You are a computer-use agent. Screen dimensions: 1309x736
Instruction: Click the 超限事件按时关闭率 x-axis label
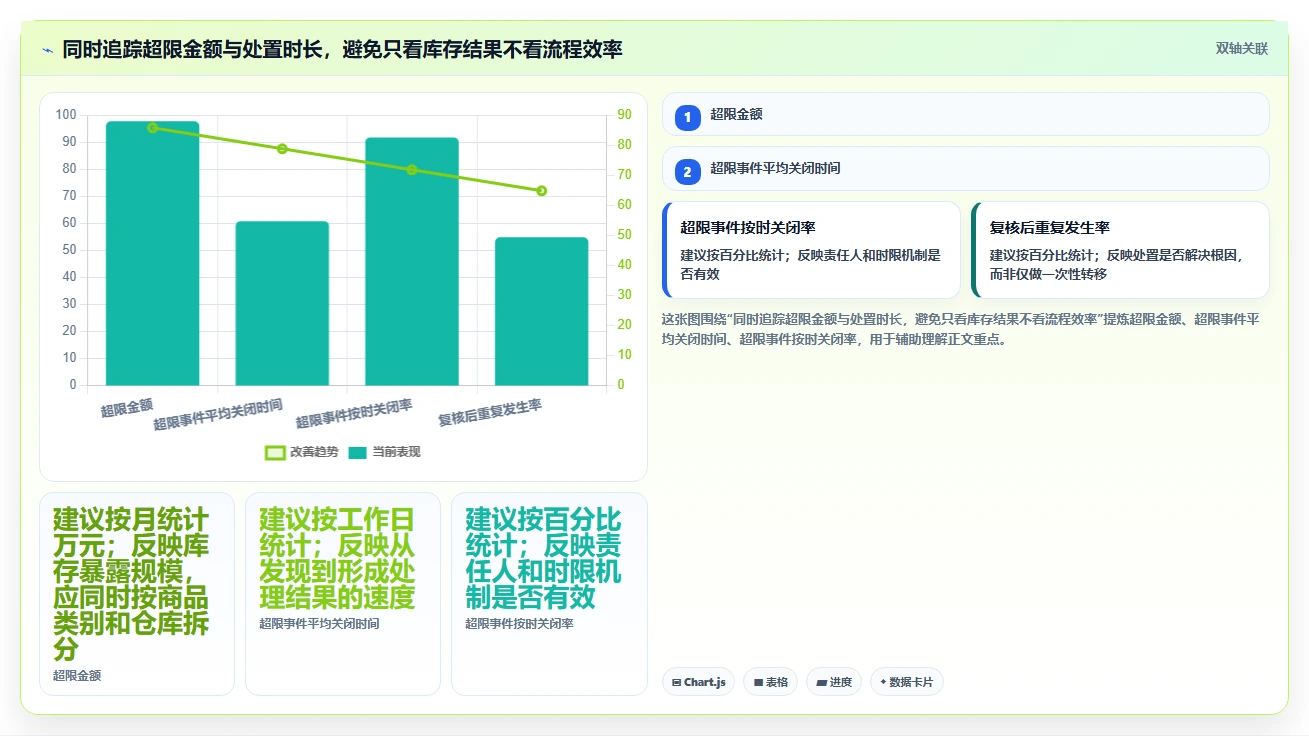point(354,414)
